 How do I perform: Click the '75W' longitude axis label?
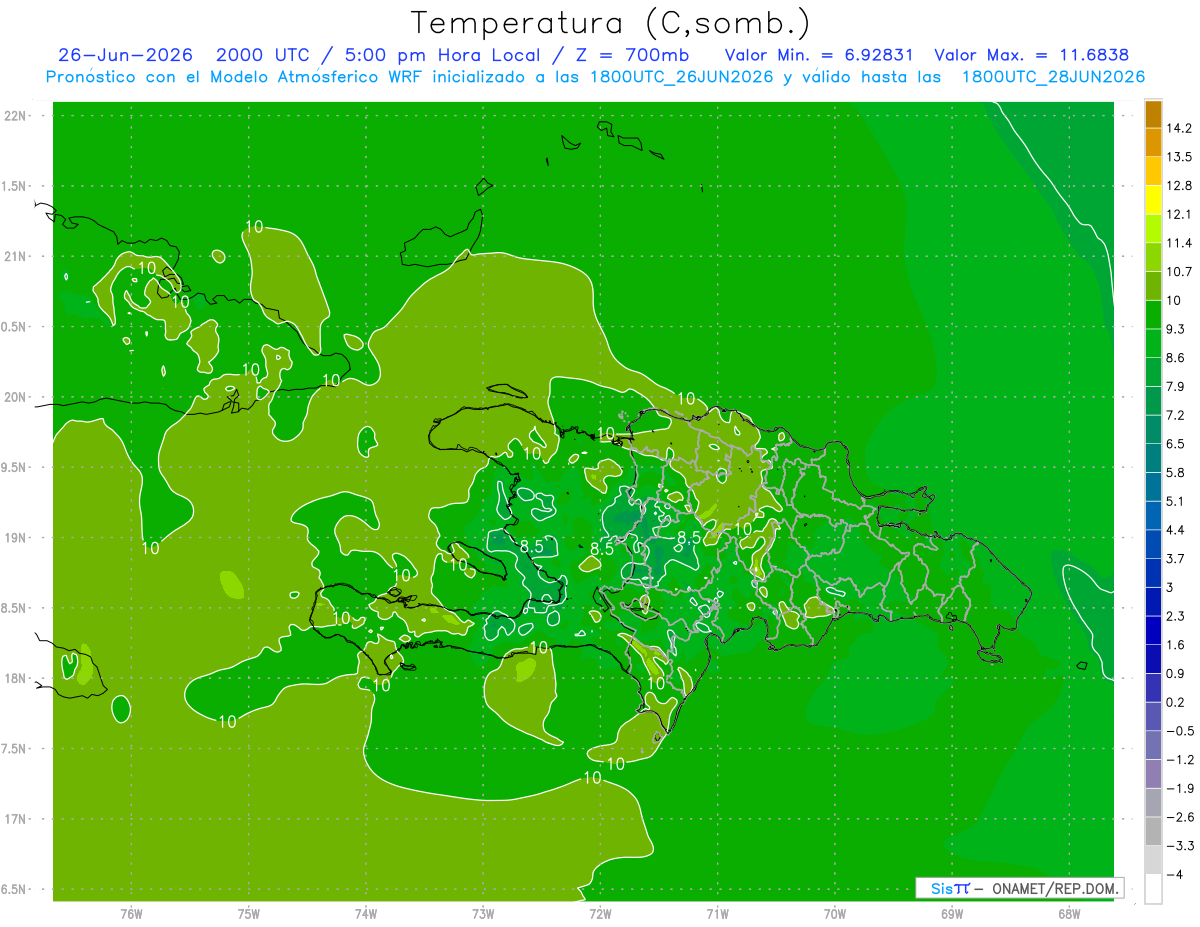click(249, 914)
